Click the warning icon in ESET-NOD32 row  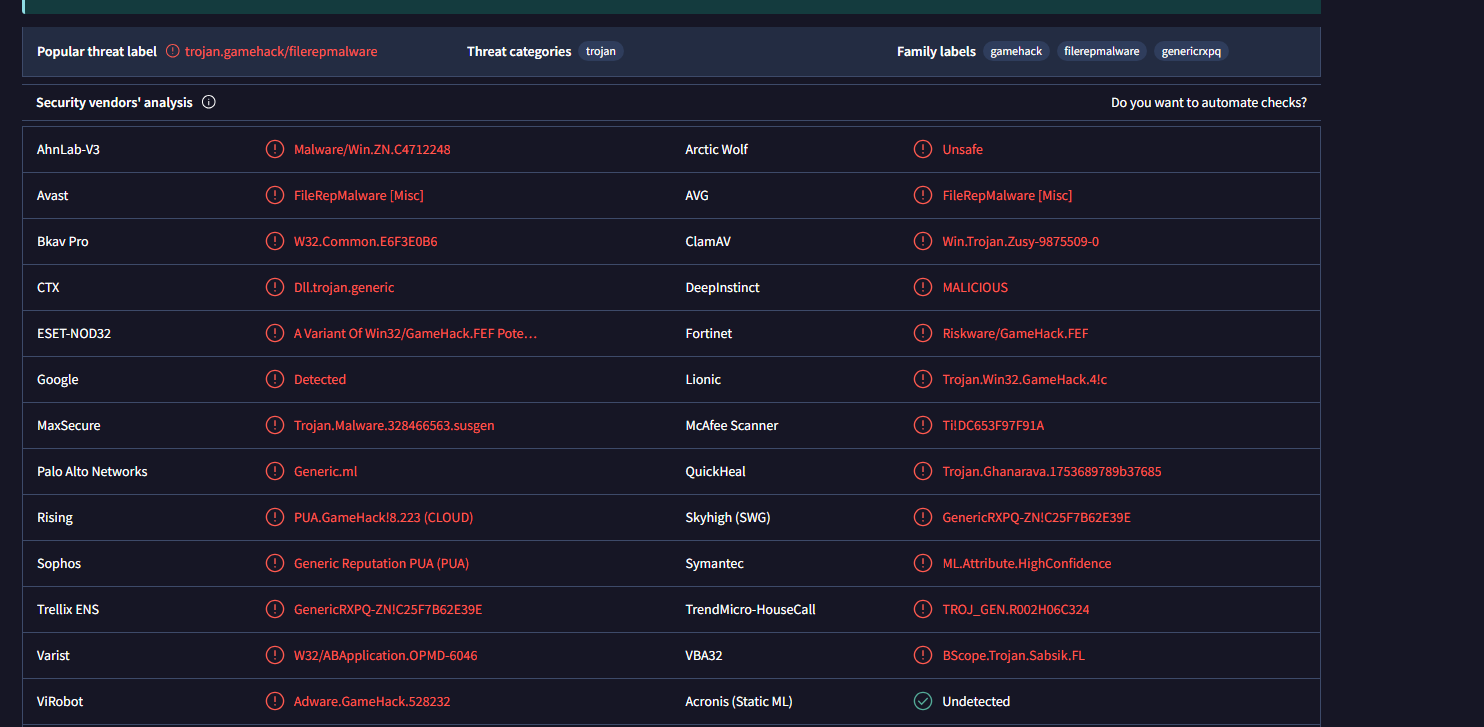point(274,333)
